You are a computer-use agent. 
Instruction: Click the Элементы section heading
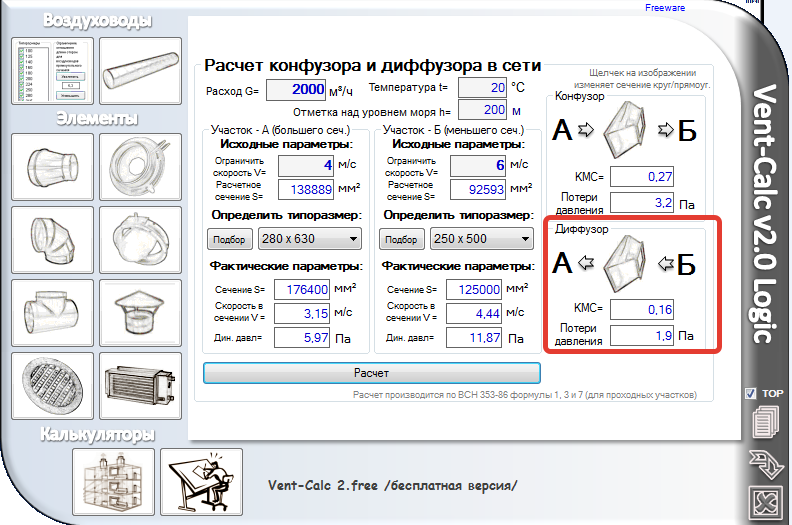96,118
